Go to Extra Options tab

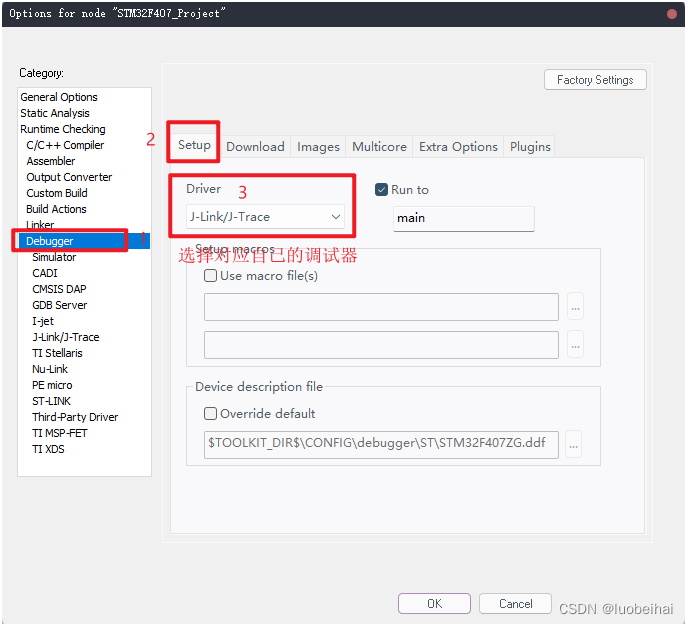[458, 146]
